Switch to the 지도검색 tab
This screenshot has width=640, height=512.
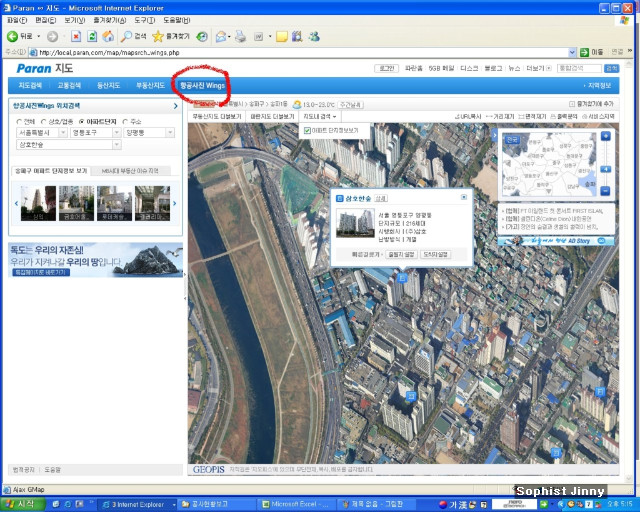point(30,85)
